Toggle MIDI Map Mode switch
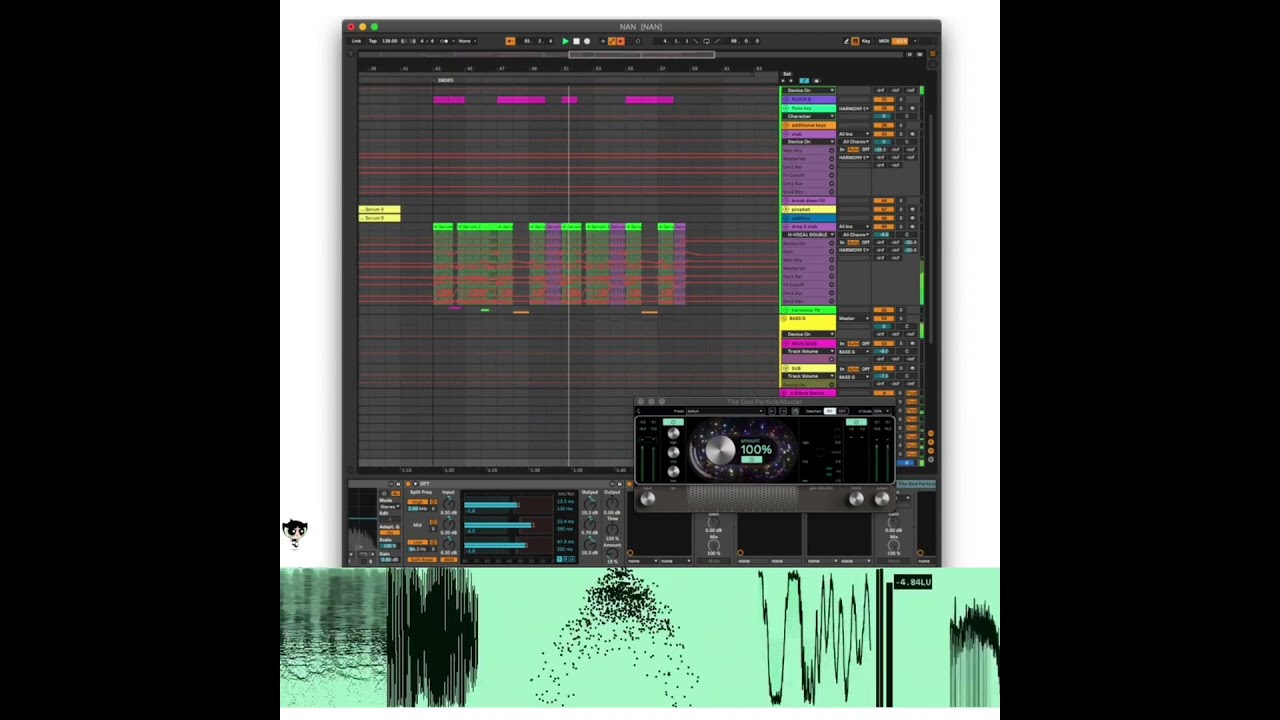Viewport: 1280px width, 720px height. click(x=883, y=41)
